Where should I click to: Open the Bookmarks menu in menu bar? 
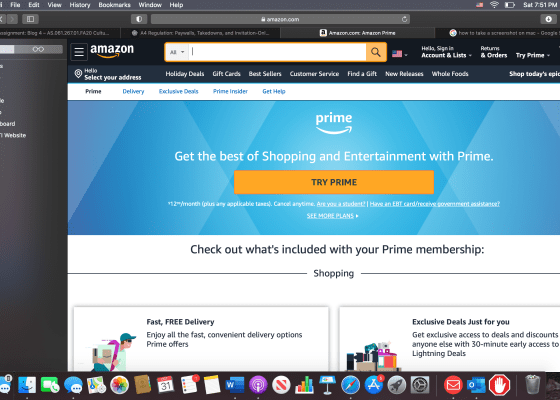tap(114, 5)
